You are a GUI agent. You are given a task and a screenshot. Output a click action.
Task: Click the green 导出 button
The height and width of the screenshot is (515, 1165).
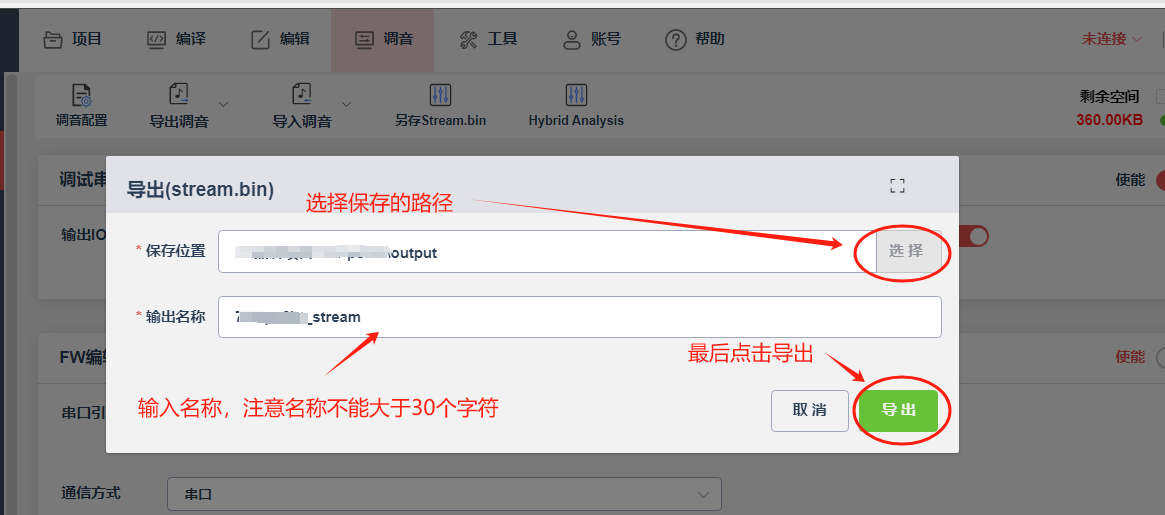point(898,410)
